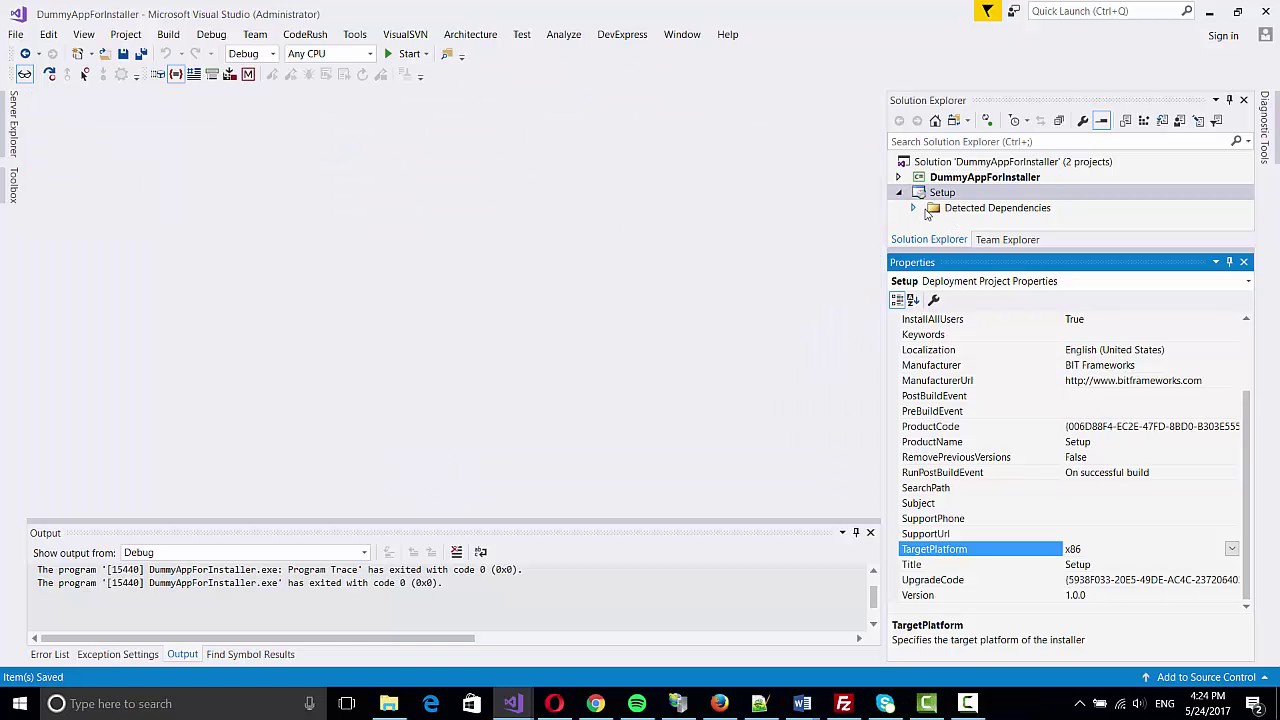Open the Registry Editor icon in Solution Explorer

1143,121
